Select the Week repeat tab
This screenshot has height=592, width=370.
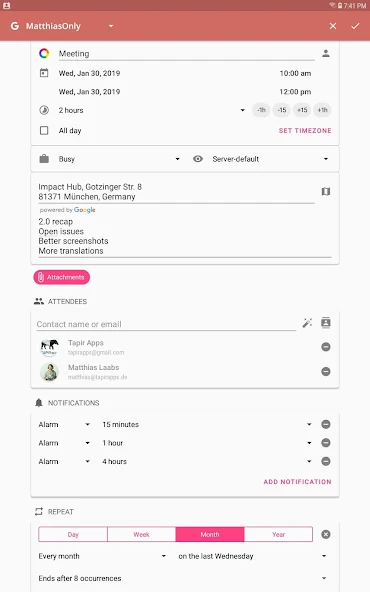(141, 534)
